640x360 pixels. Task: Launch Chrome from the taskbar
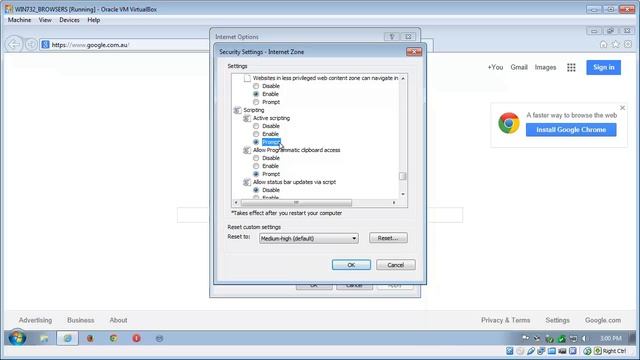tap(113, 338)
